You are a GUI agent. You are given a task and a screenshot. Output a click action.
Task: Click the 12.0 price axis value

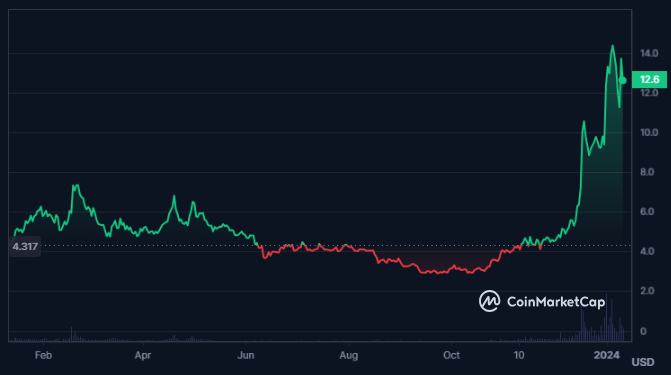(x=649, y=93)
